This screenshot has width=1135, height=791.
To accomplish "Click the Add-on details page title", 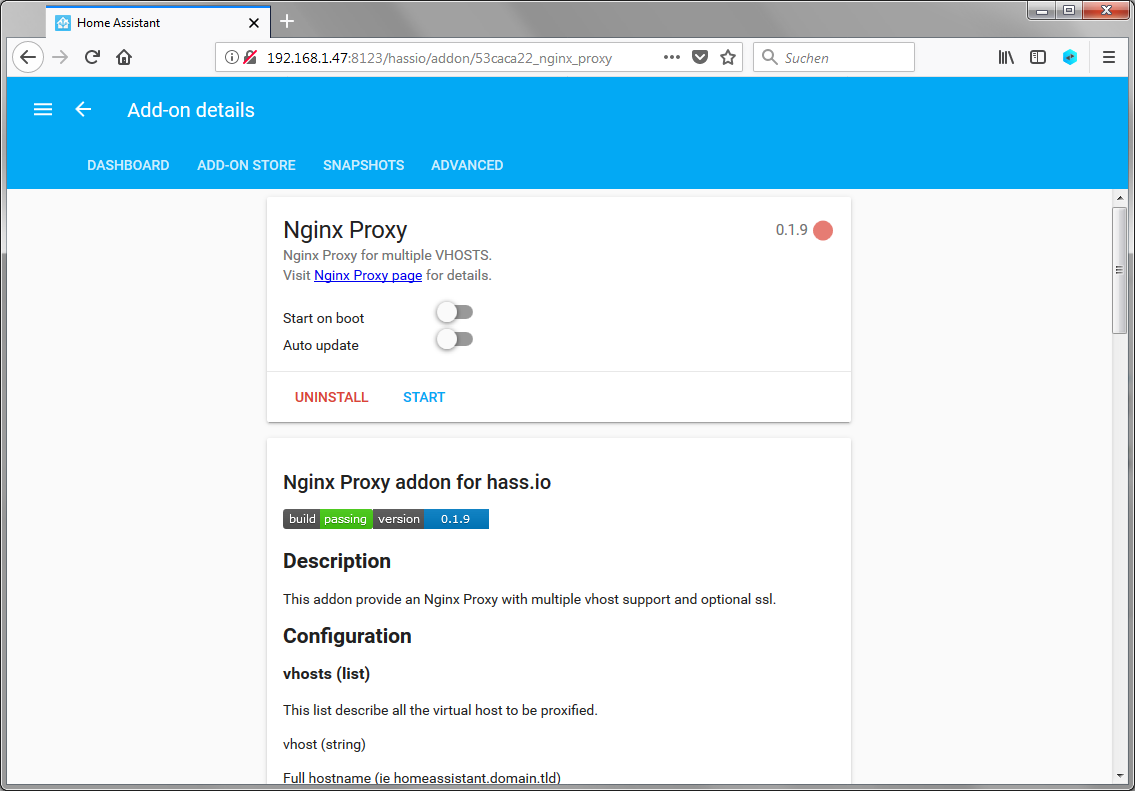I will pos(191,110).
